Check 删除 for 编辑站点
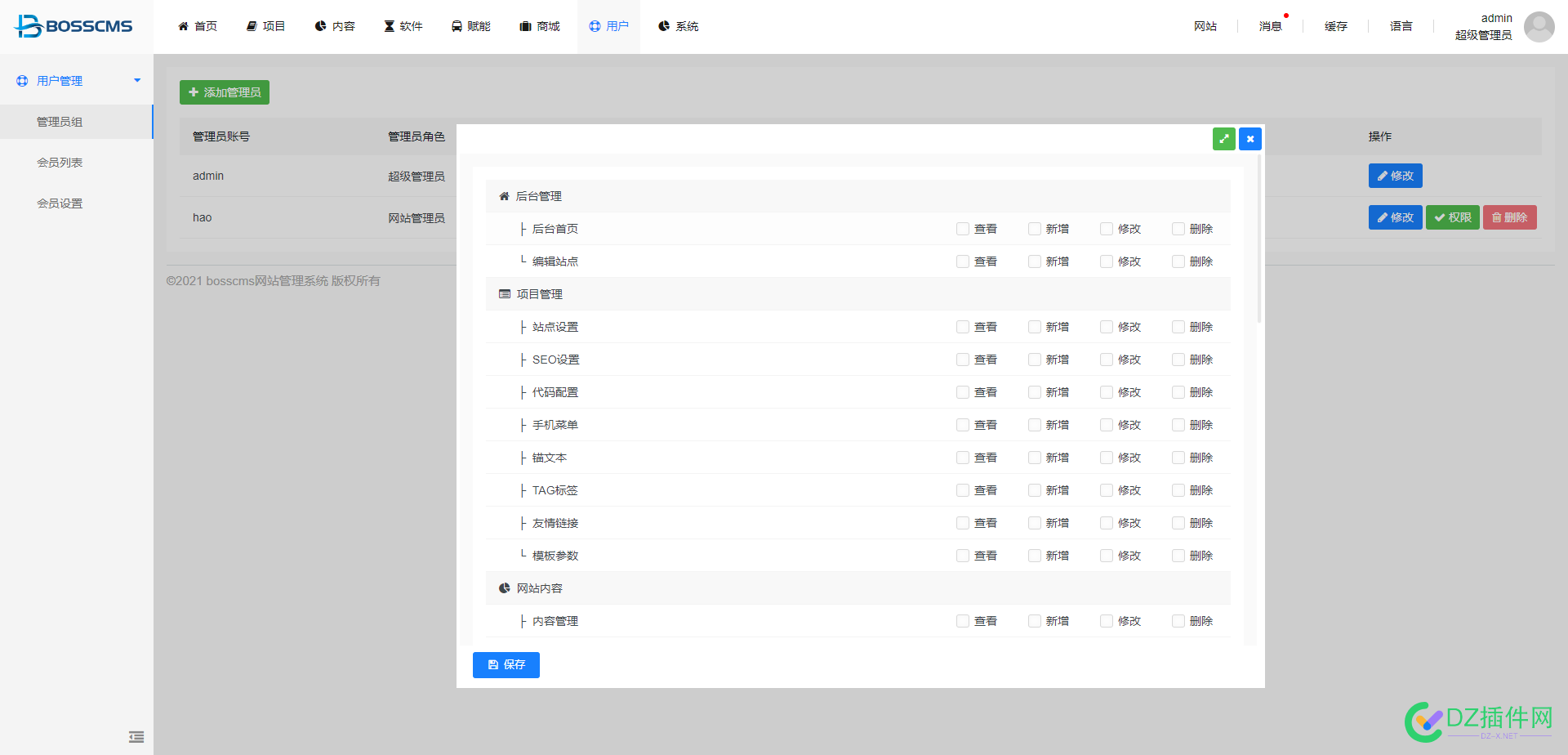 click(1178, 261)
